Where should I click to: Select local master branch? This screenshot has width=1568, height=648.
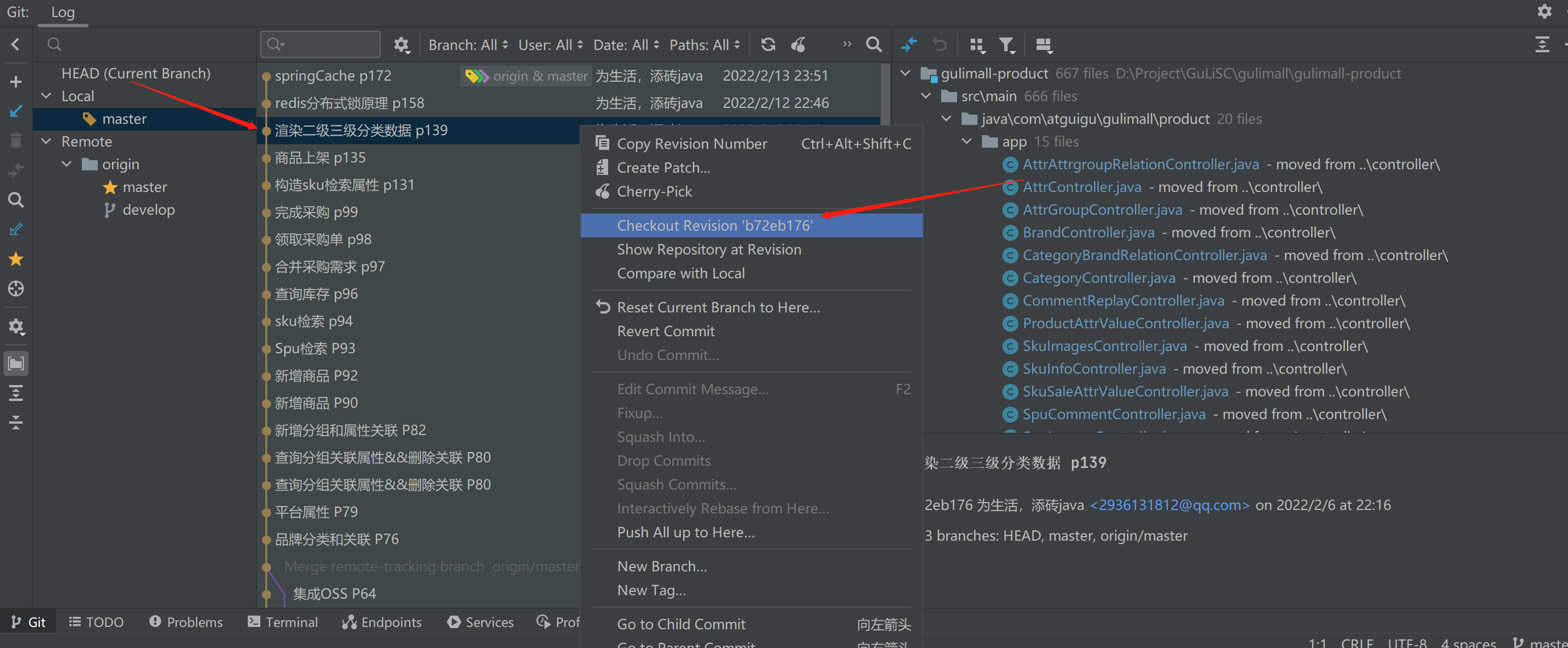point(144,119)
